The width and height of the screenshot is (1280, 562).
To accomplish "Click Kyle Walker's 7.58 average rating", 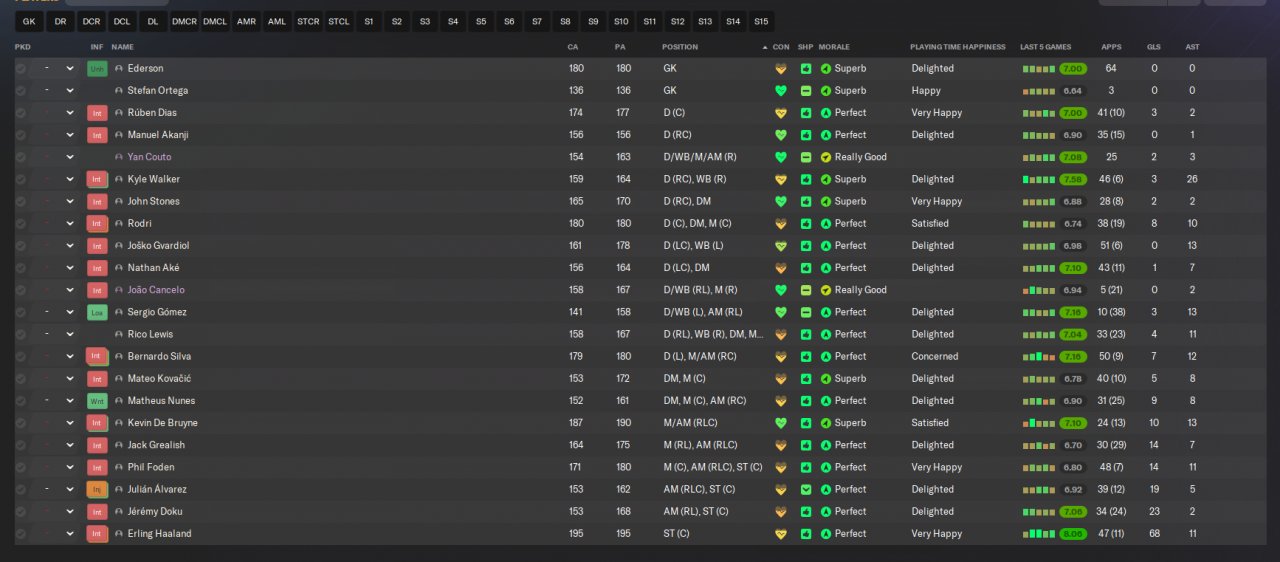I will point(1073,179).
